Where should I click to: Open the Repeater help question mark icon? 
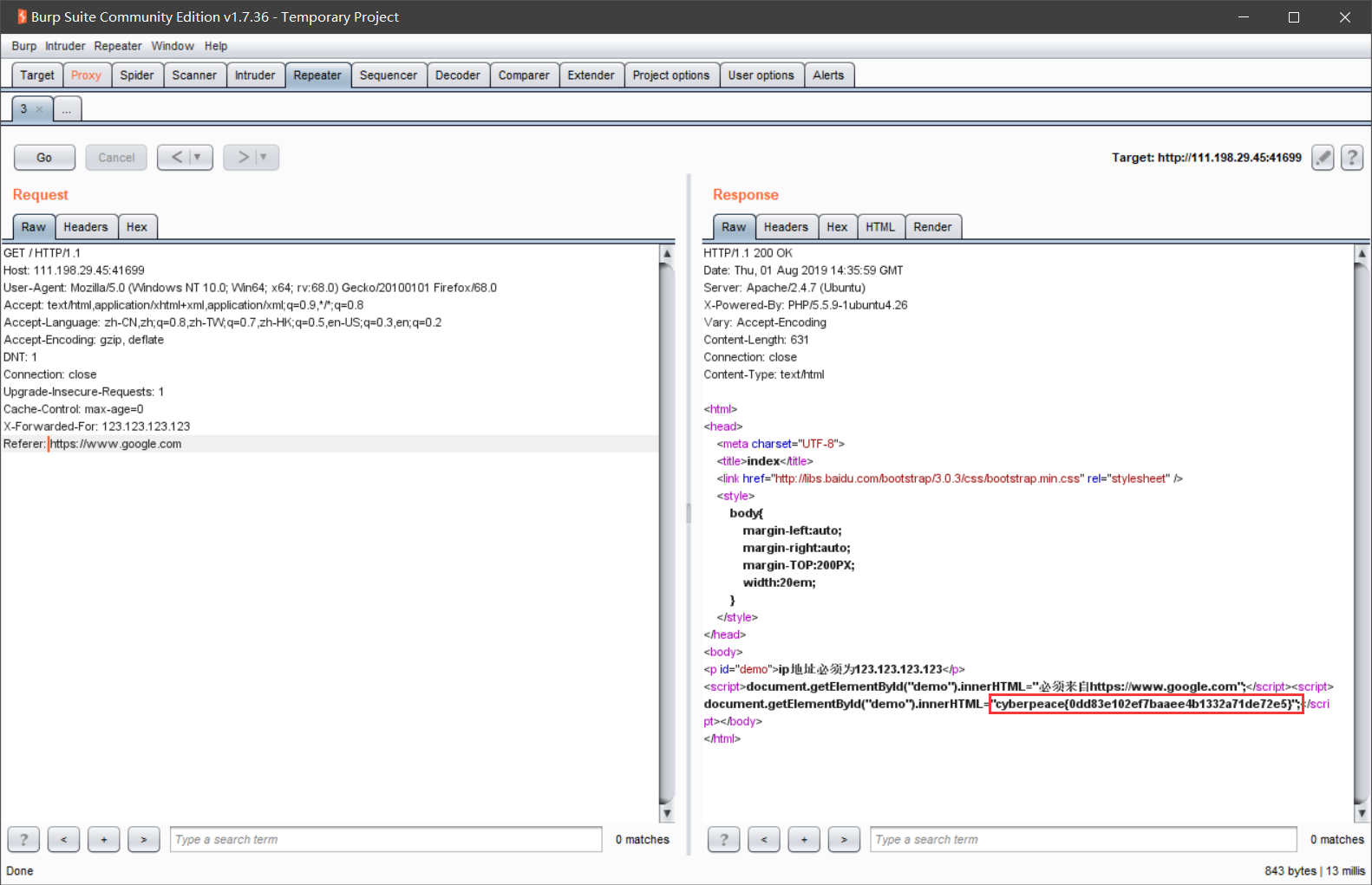point(1352,158)
